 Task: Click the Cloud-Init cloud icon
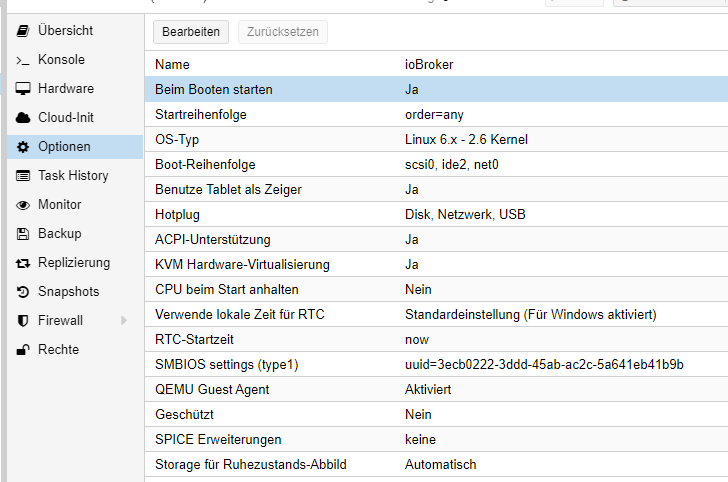23,118
